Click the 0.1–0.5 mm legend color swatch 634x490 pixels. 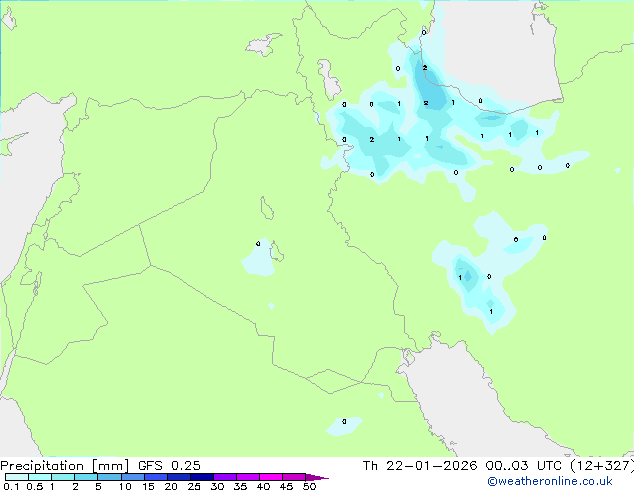point(17,477)
